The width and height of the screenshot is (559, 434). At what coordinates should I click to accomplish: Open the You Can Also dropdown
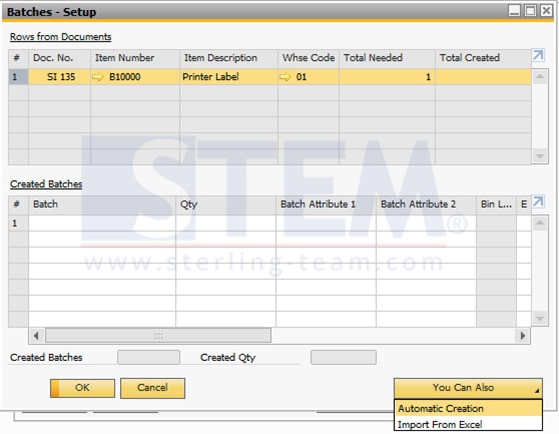(468, 388)
